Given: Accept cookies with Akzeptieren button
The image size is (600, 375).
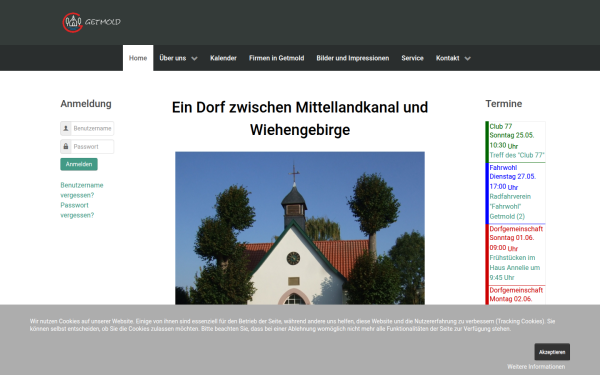Looking at the screenshot, I should click(552, 352).
